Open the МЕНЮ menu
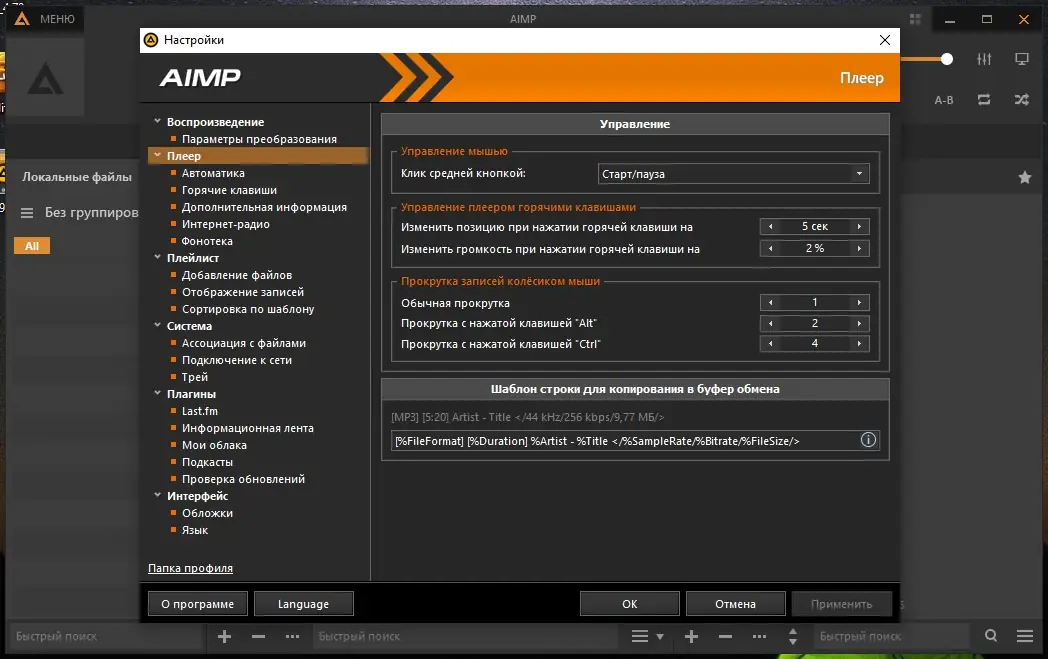The image size is (1048, 659). 45,18
